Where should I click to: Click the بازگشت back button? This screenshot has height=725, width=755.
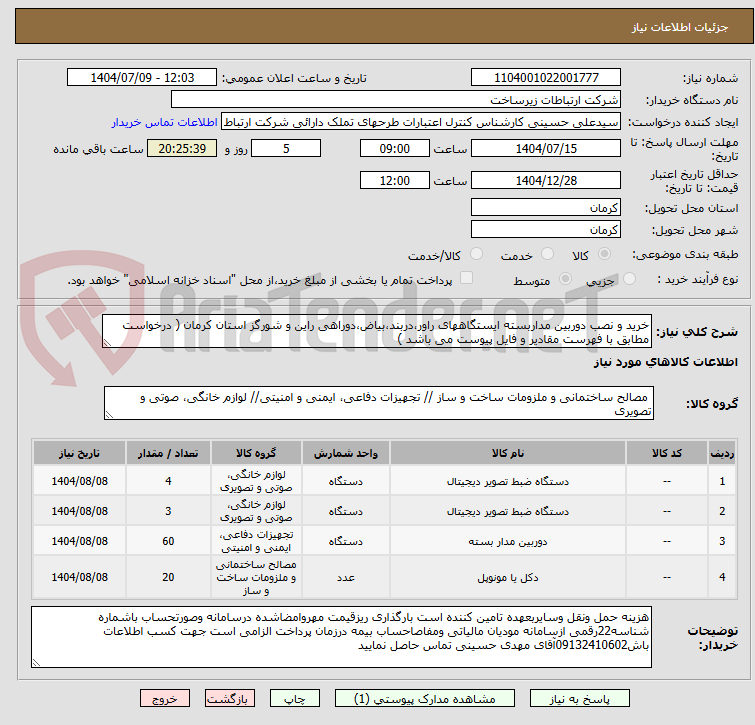tap(230, 699)
